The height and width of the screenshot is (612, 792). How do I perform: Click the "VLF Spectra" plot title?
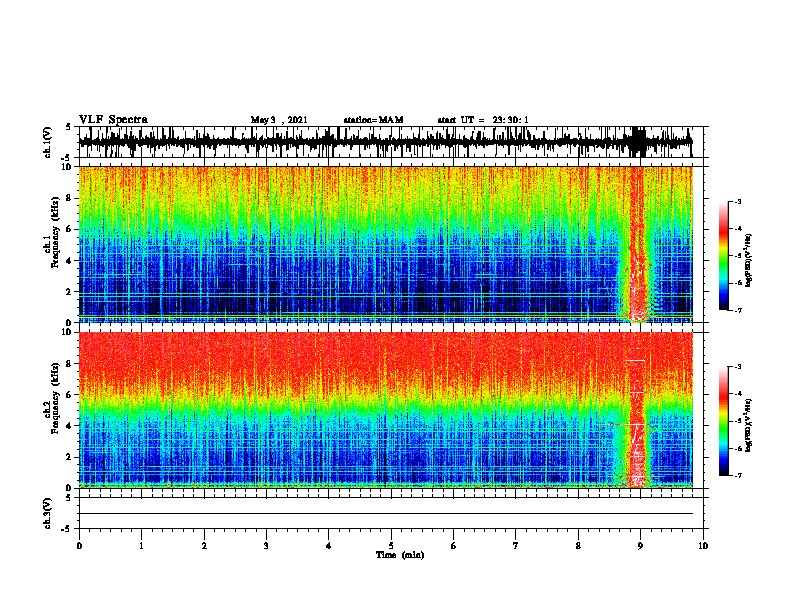pyautogui.click(x=113, y=119)
